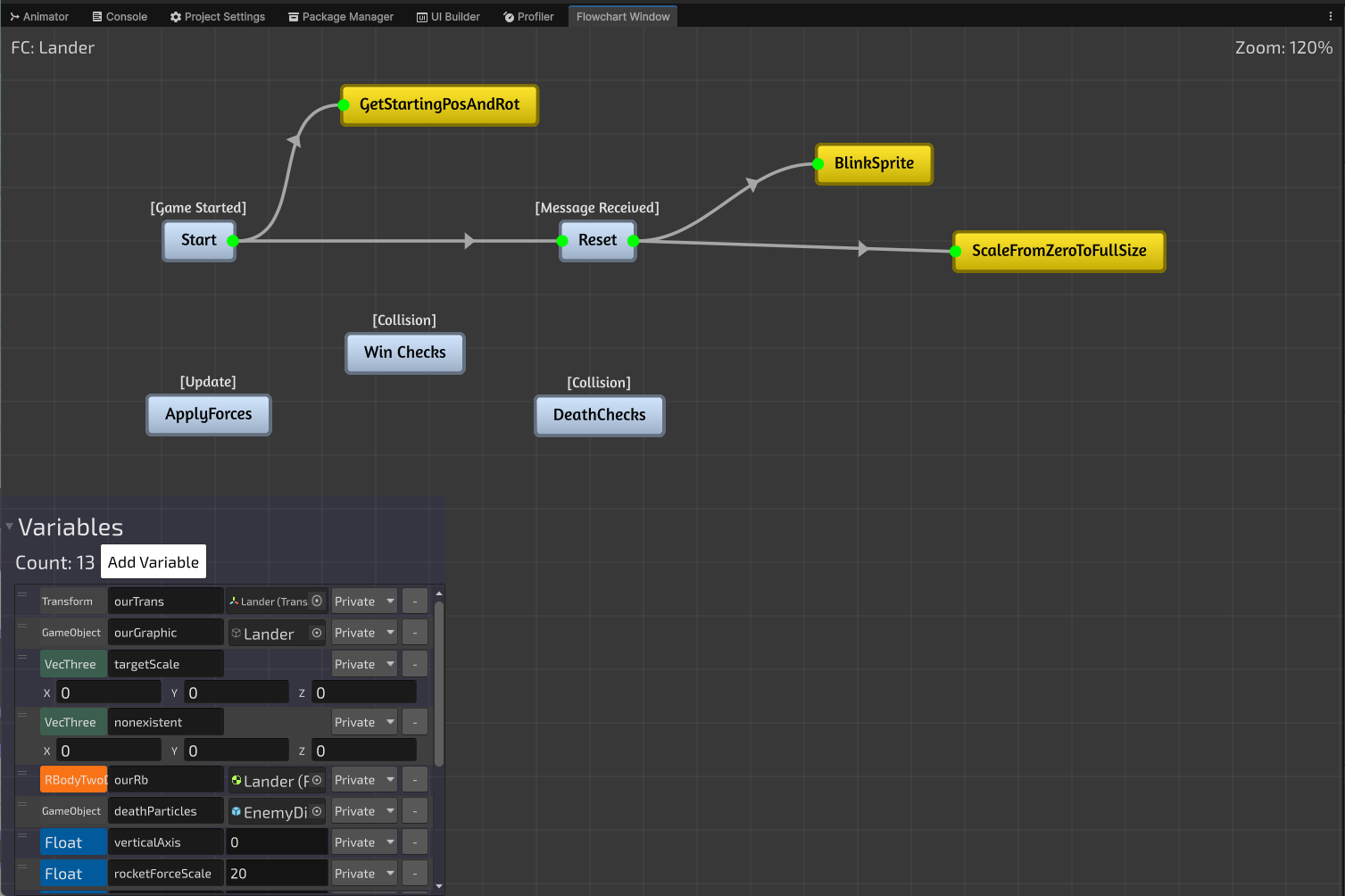The width and height of the screenshot is (1345, 896).
Task: Open object picker for ourRb
Action: 317,780
